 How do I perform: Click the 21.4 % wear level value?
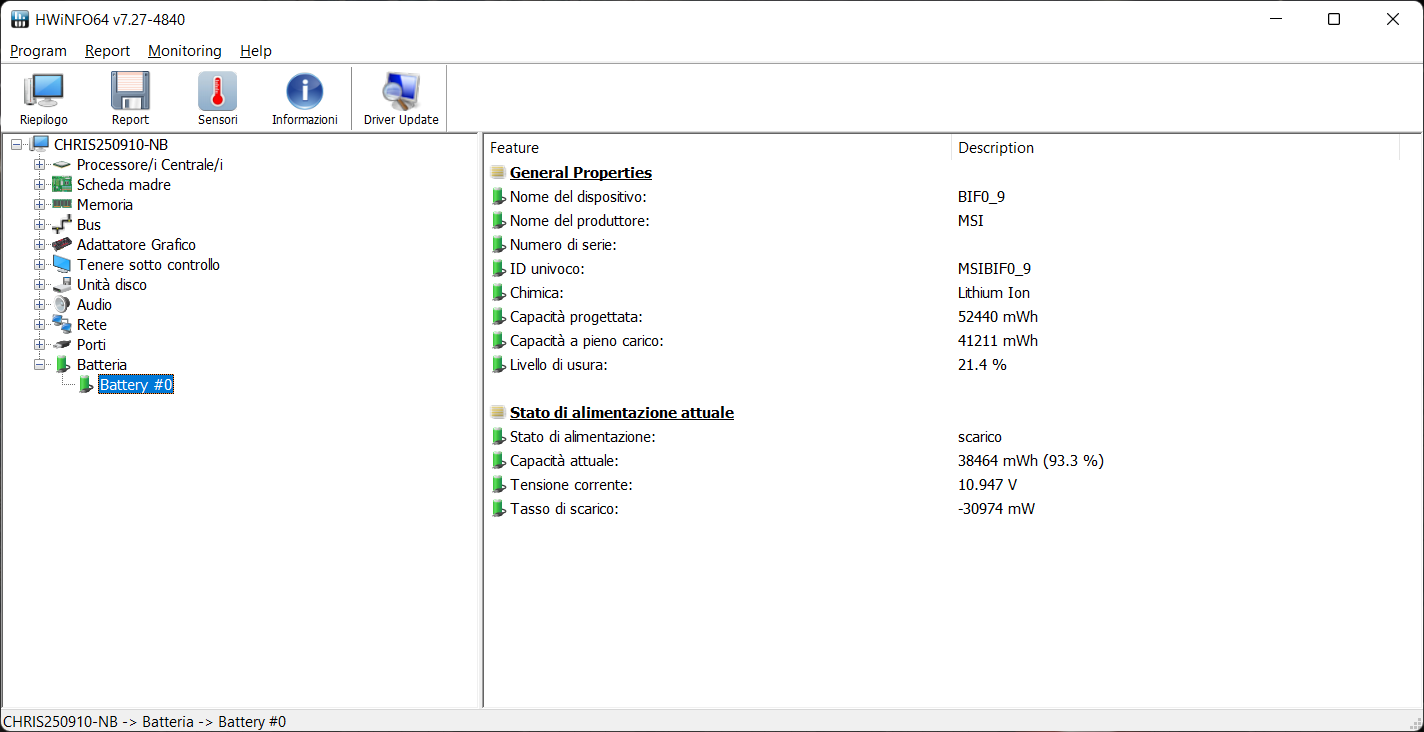click(x=982, y=365)
